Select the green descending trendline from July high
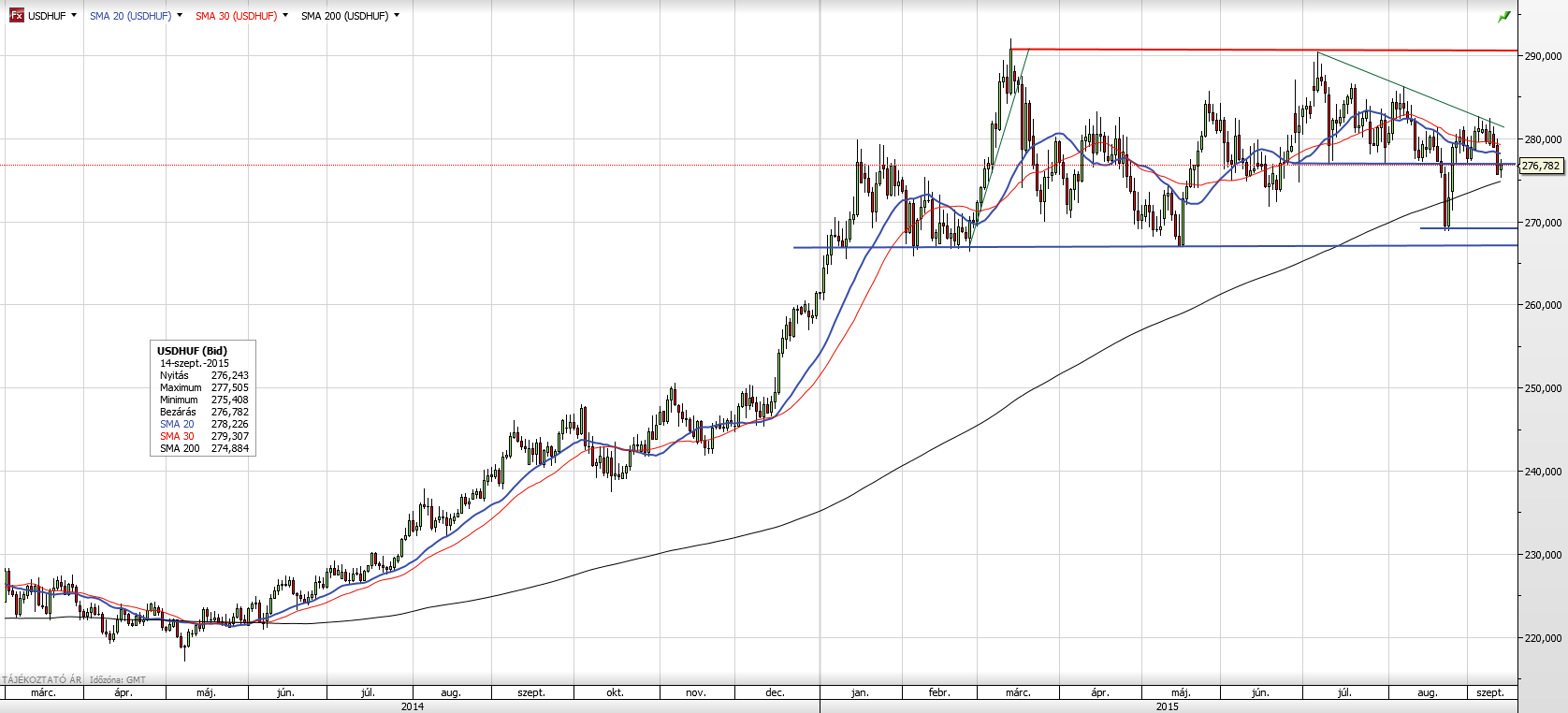The width and height of the screenshot is (1568, 713). [x=1410, y=89]
